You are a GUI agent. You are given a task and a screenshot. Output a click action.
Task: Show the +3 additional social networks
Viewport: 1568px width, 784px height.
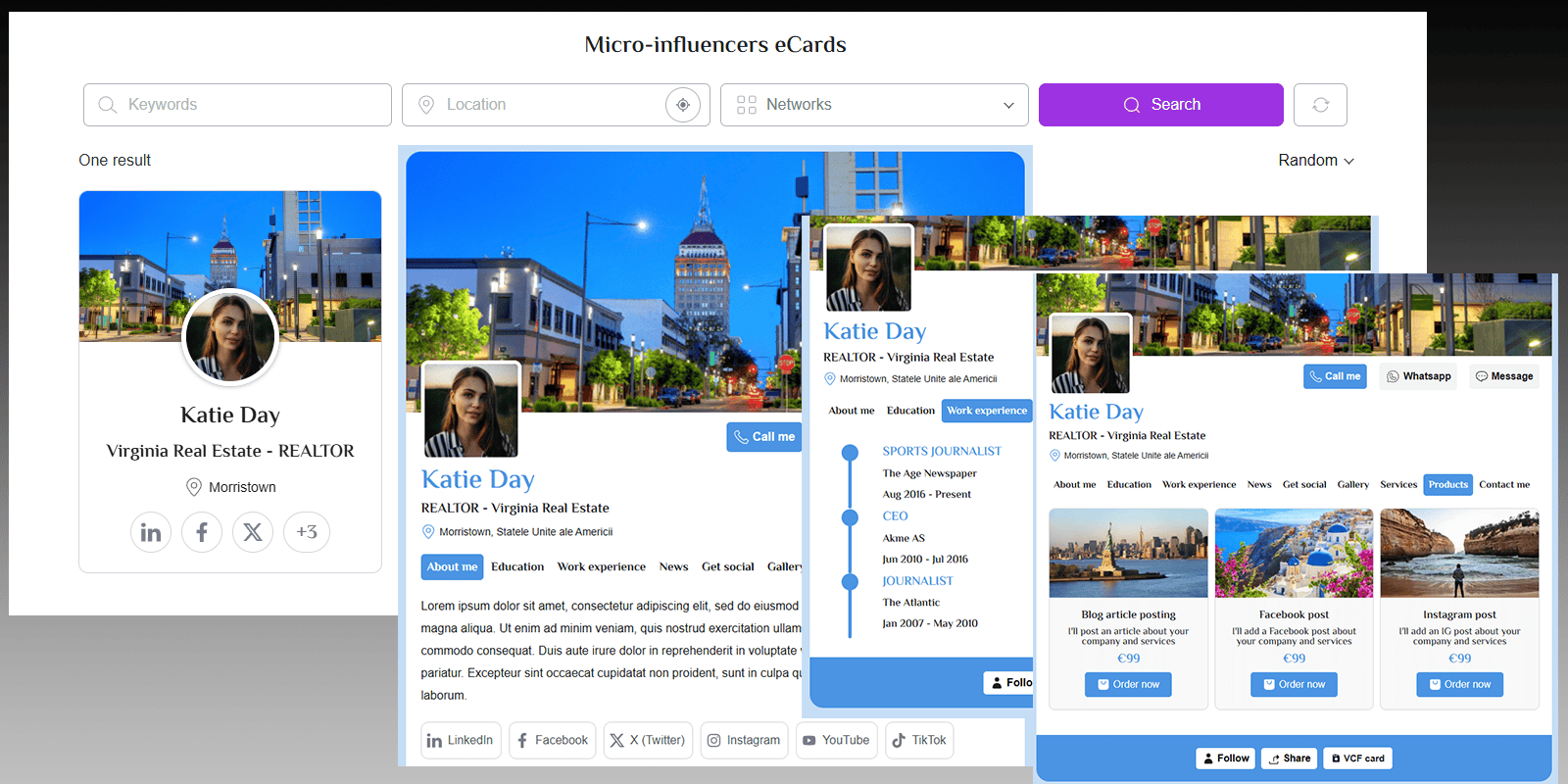coord(307,532)
